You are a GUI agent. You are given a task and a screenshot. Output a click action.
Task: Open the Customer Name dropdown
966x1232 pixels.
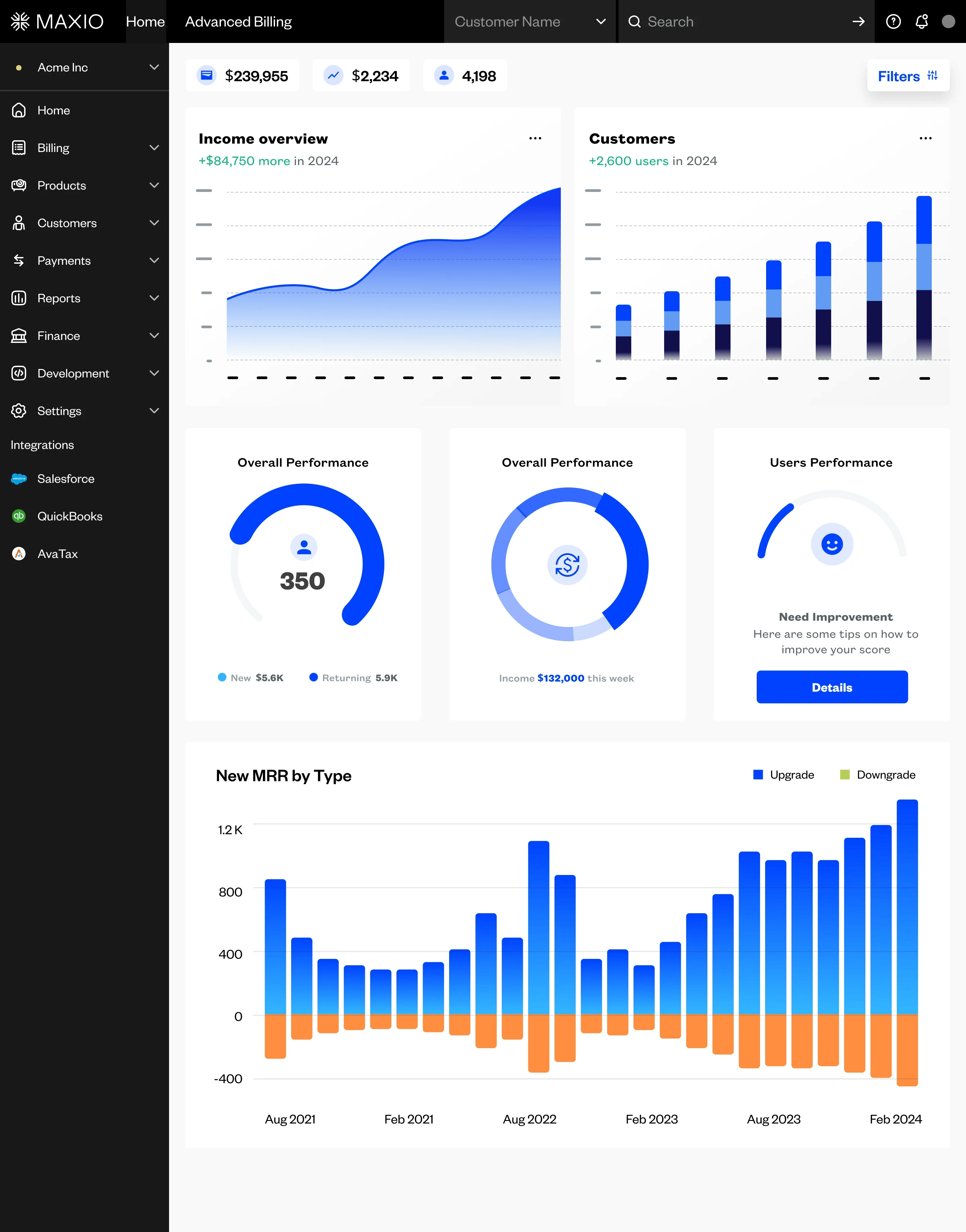530,21
